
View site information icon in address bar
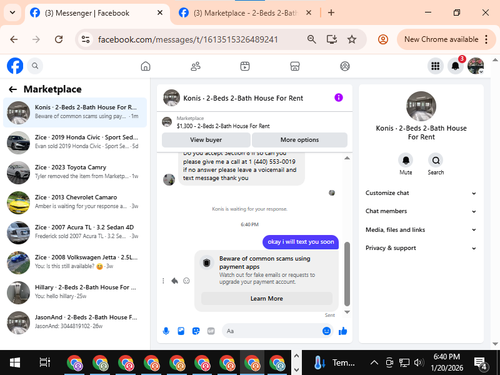click(x=86, y=40)
